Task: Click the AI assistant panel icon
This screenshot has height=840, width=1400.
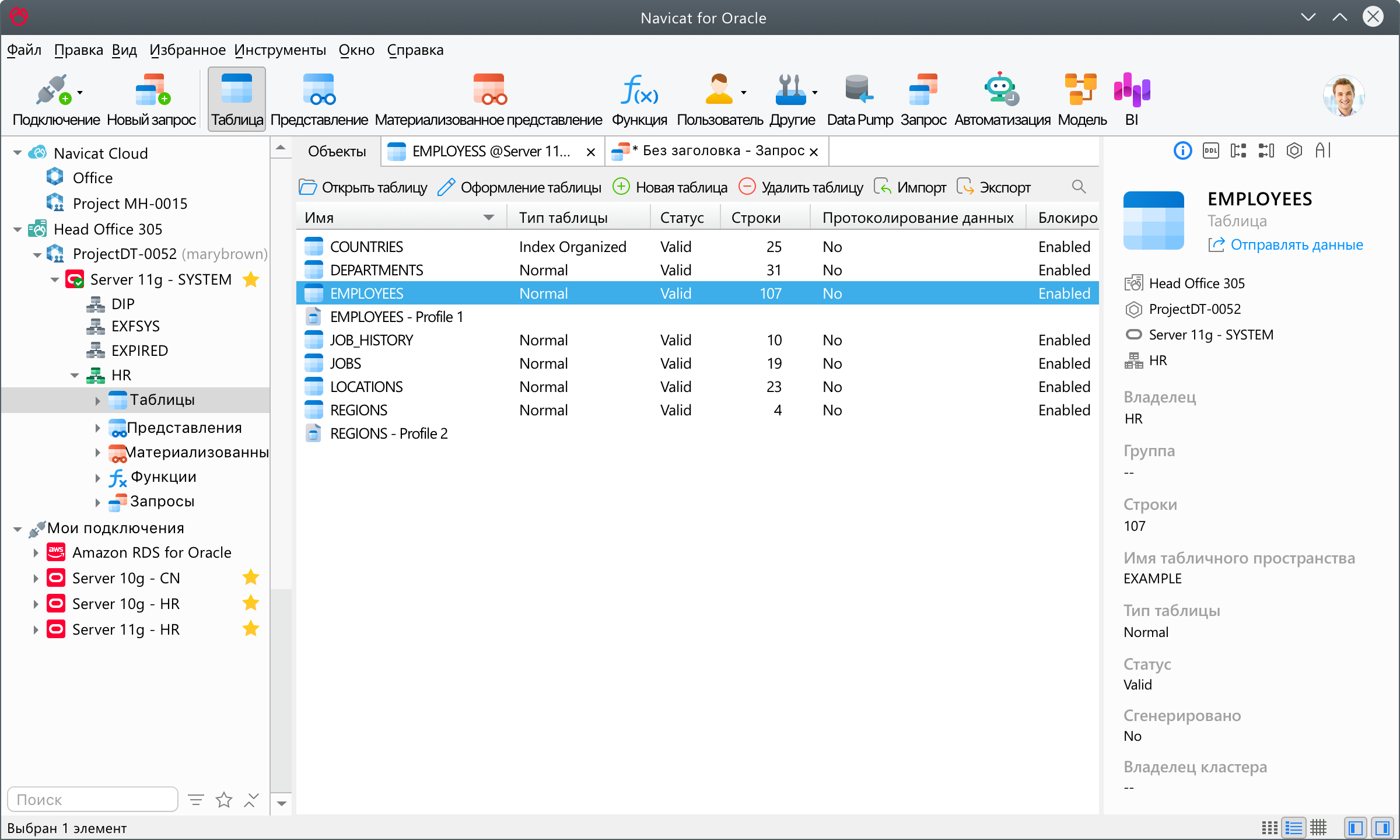Action: (x=1323, y=151)
